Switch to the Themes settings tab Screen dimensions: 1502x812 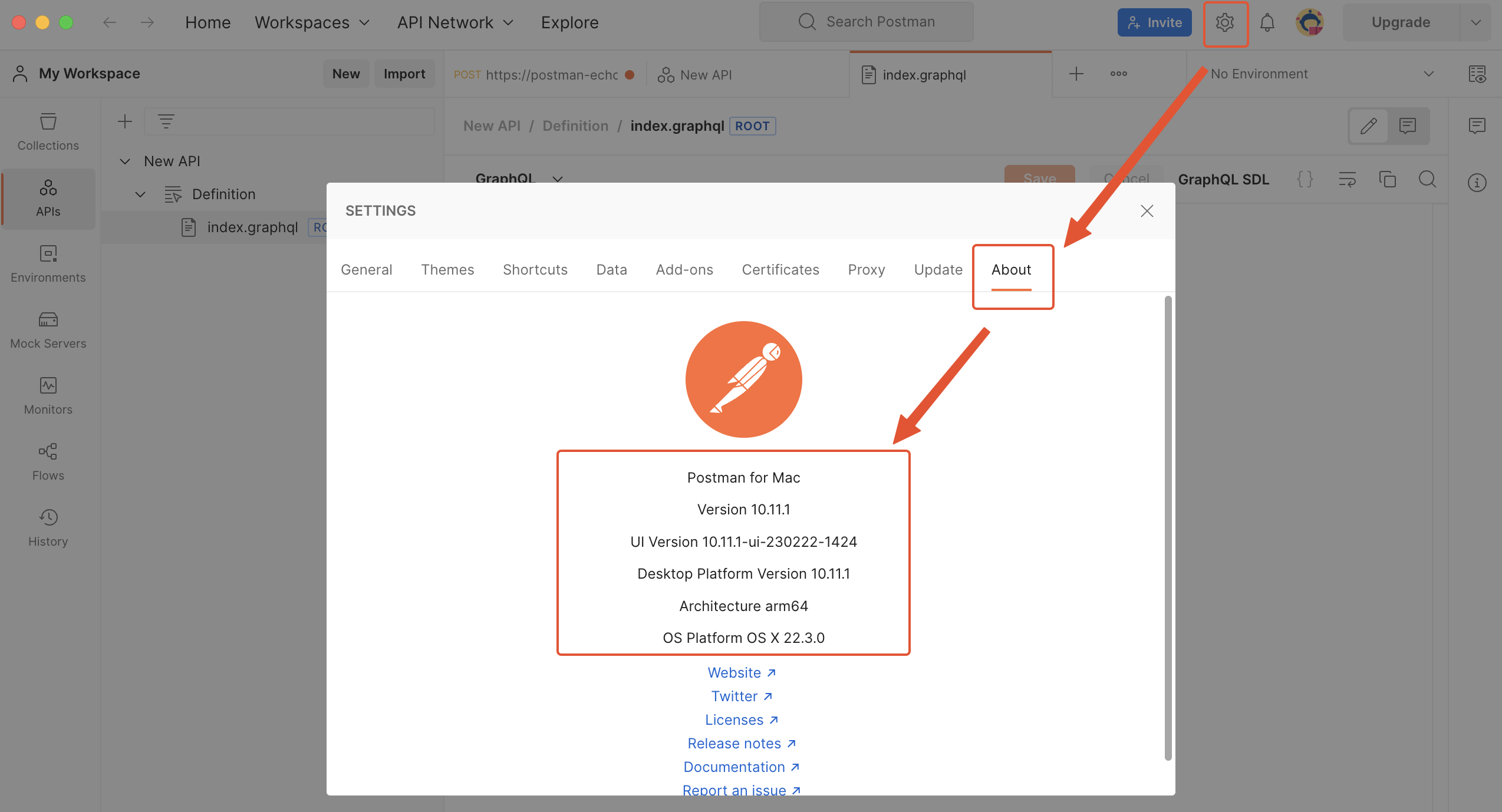click(x=447, y=269)
